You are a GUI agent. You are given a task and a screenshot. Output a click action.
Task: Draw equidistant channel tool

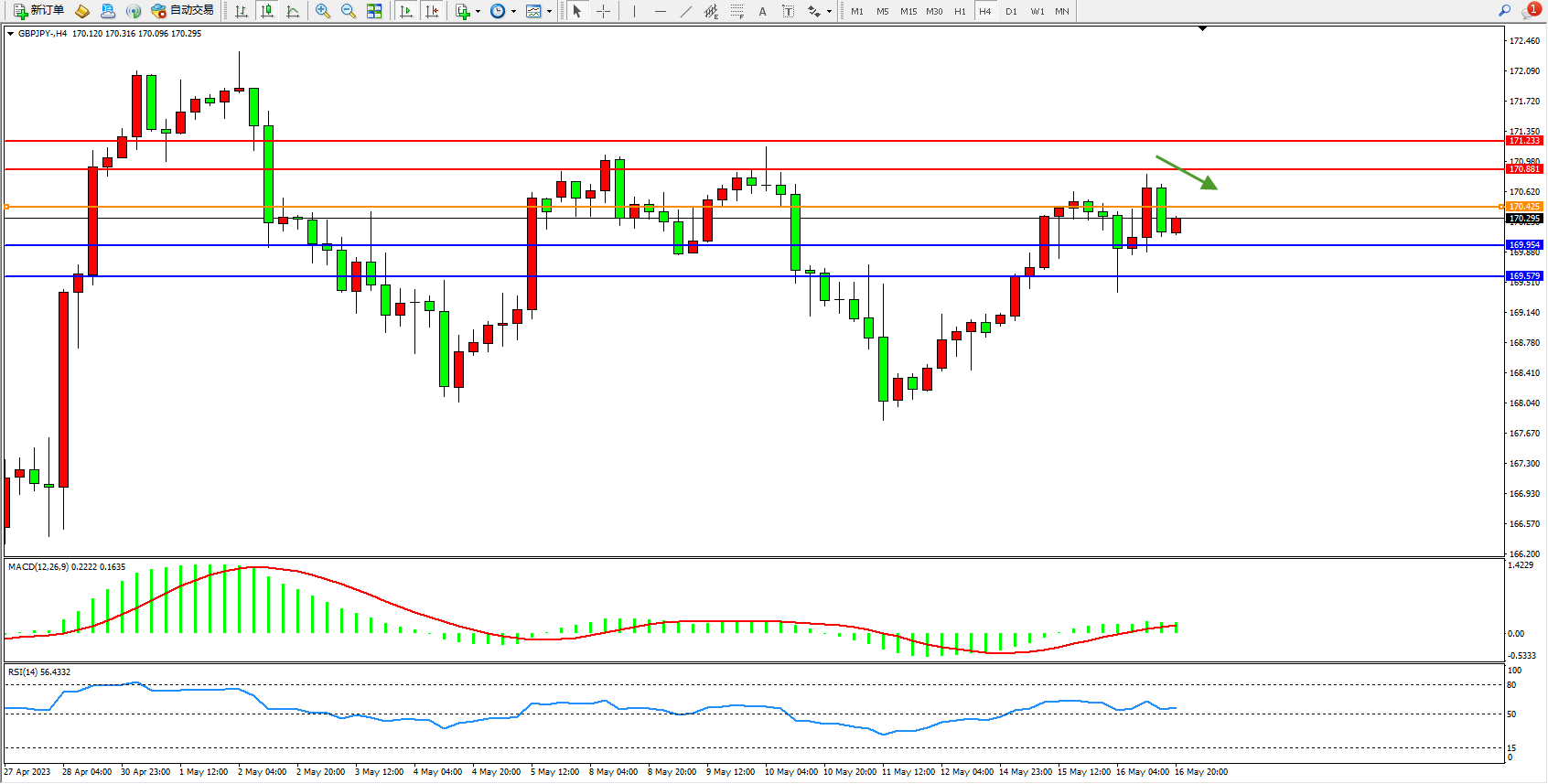click(711, 11)
